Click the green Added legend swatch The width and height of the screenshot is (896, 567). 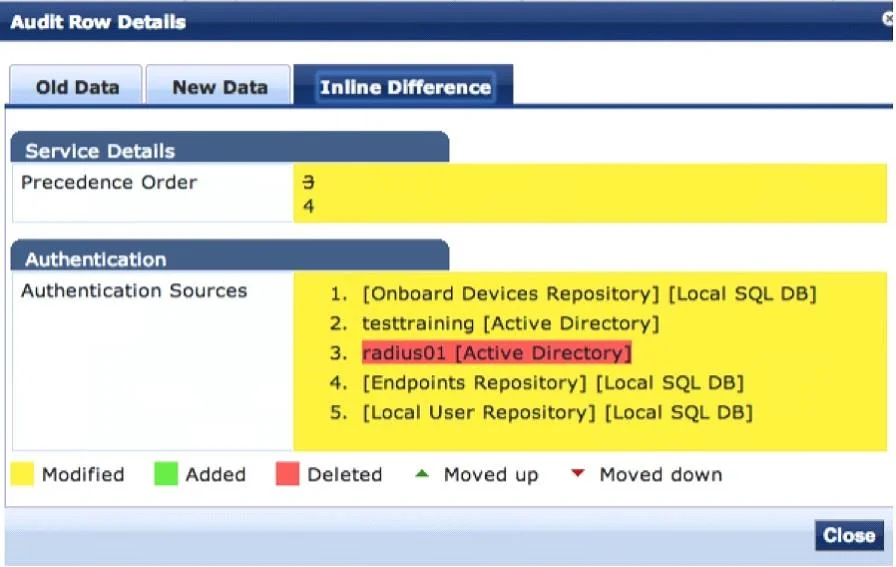(x=166, y=474)
